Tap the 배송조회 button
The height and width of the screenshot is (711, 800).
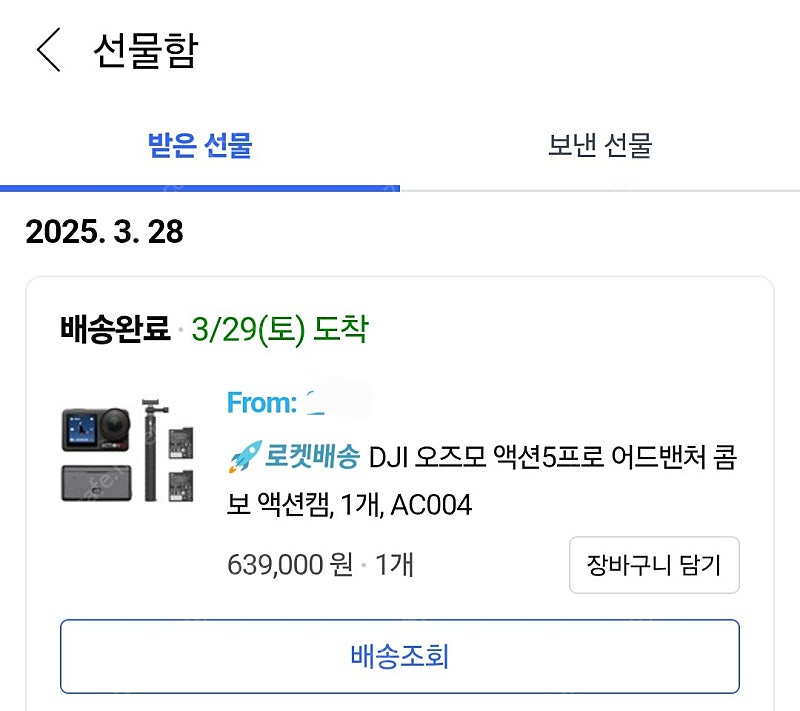click(400, 656)
